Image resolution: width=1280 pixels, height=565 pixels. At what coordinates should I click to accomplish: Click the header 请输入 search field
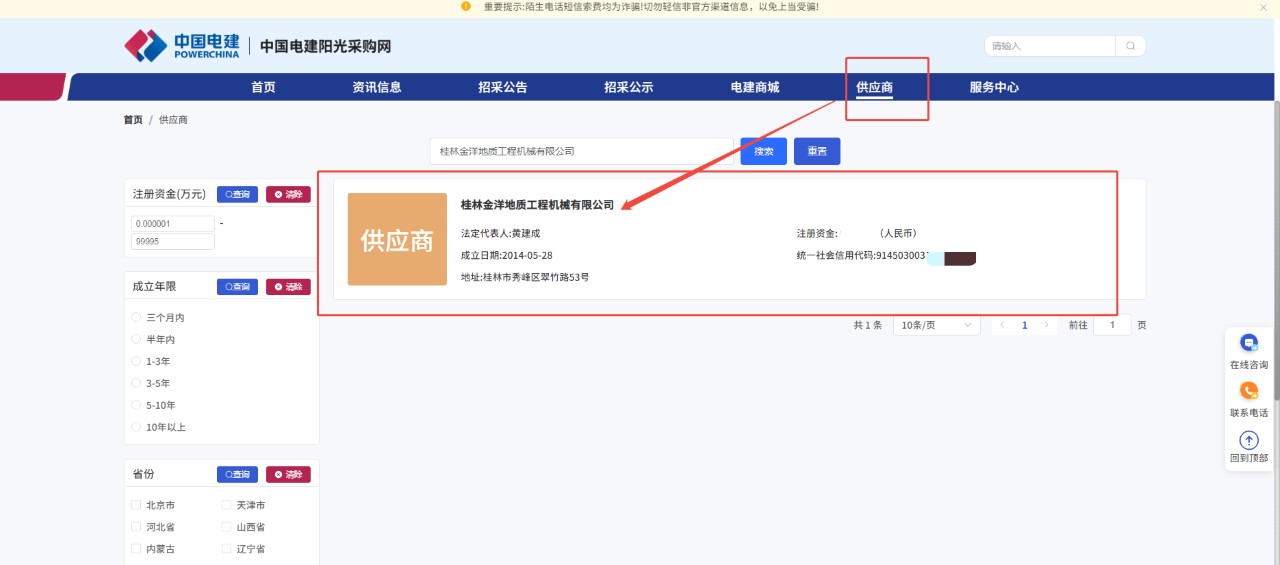pos(1050,46)
